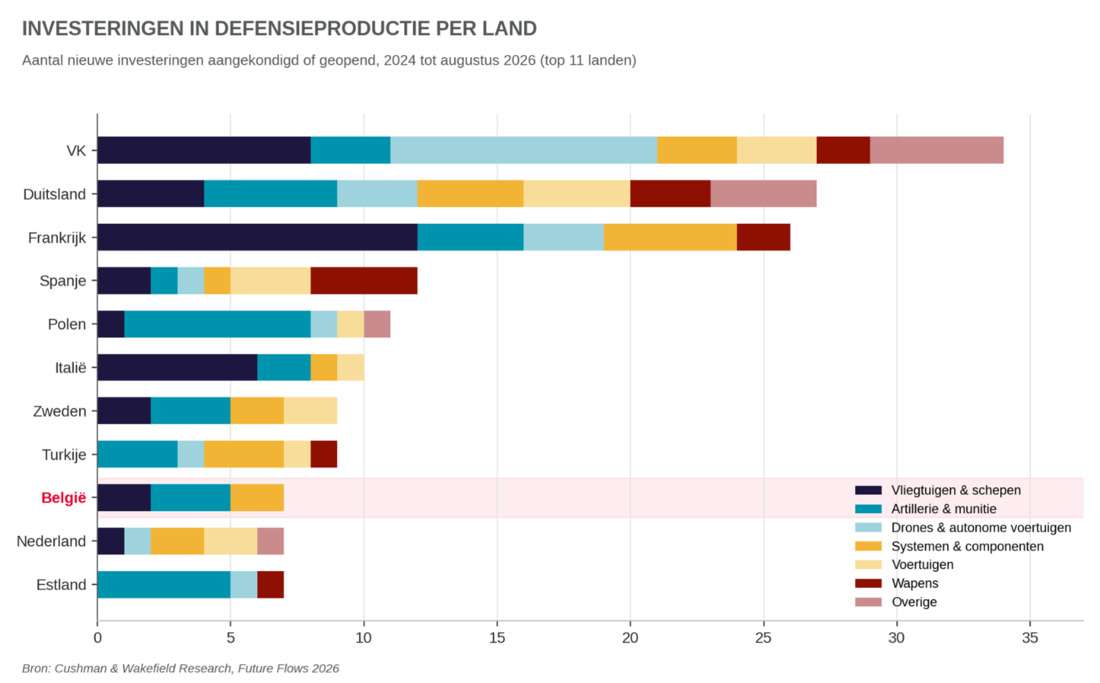The width and height of the screenshot is (1100, 683).
Task: Click the pink Overige legend swatch
Action: click(x=868, y=602)
